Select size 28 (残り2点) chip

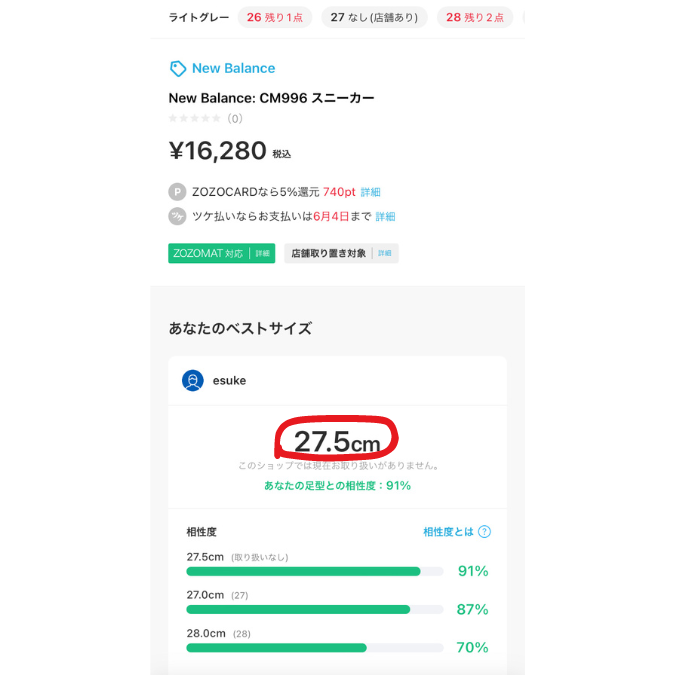[x=475, y=17]
